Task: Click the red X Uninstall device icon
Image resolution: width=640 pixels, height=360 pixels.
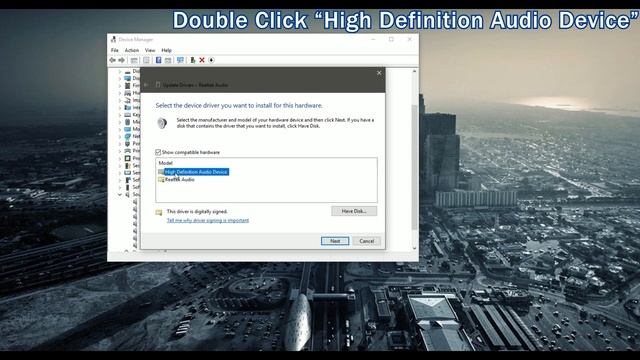Action: [202, 60]
